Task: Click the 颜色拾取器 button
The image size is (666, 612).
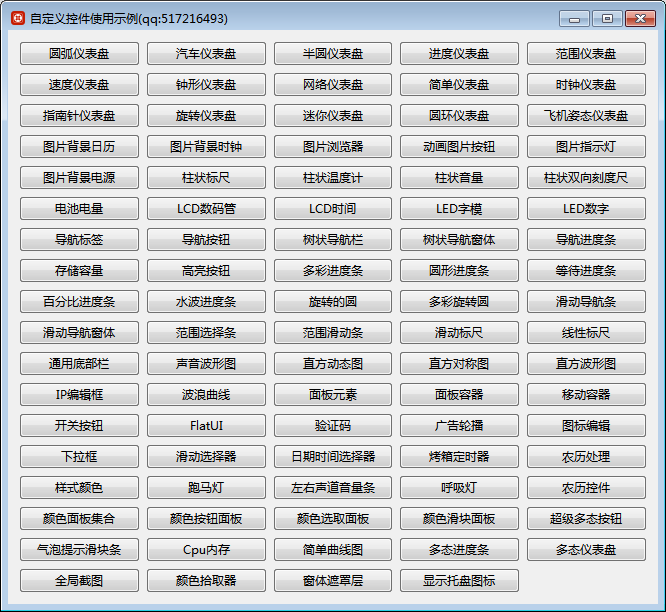Action: coord(206,581)
